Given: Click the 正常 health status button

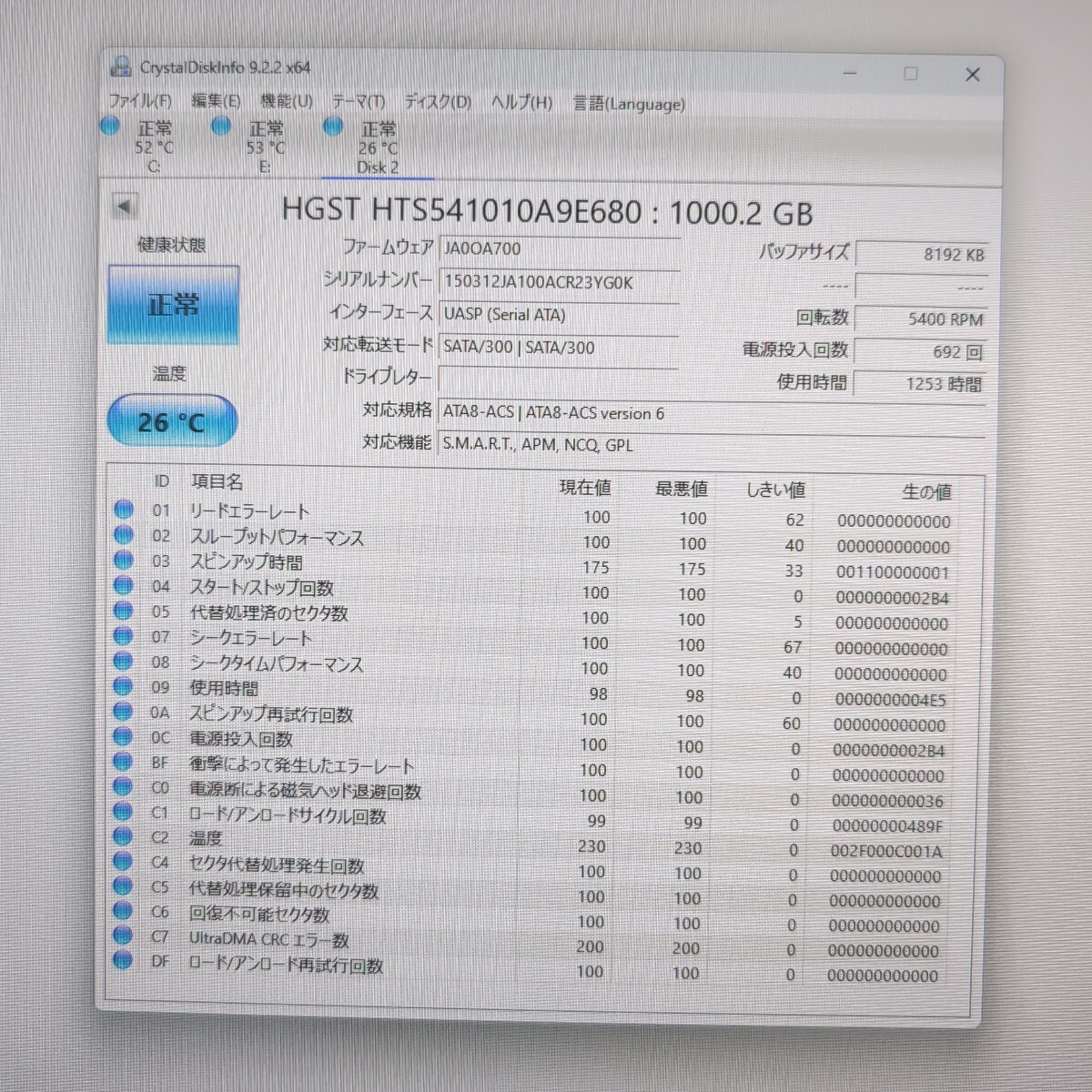Looking at the screenshot, I should [x=173, y=305].
